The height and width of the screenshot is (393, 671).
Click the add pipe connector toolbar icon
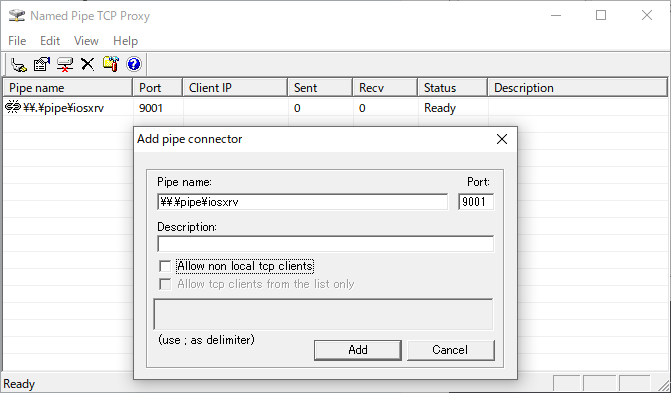point(19,64)
